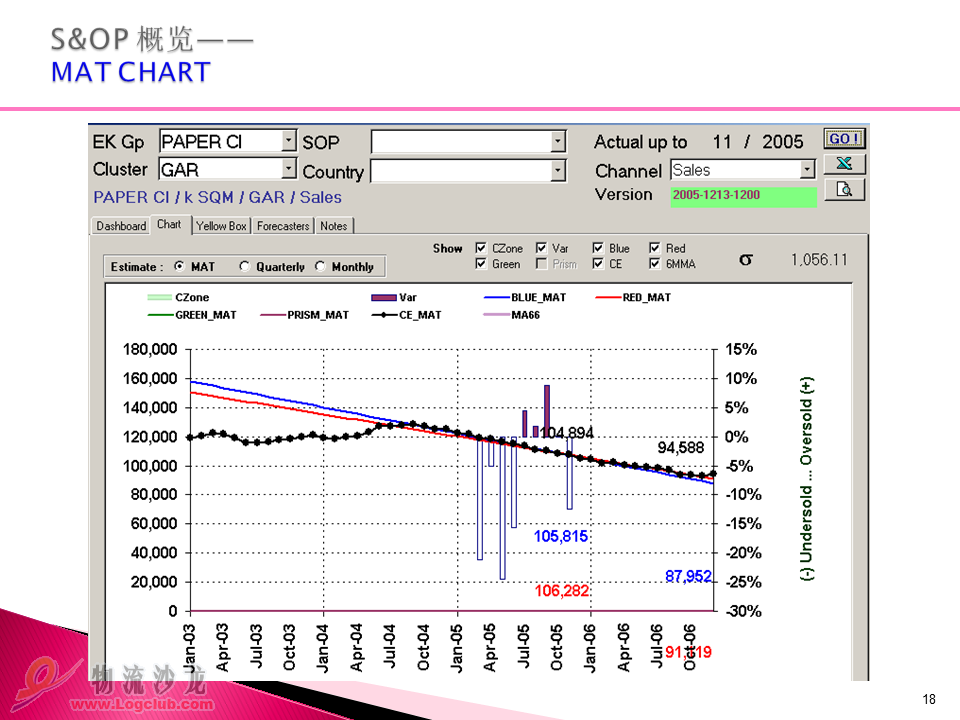
Task: Open the EK Gp dropdown arrow
Action: [289, 141]
